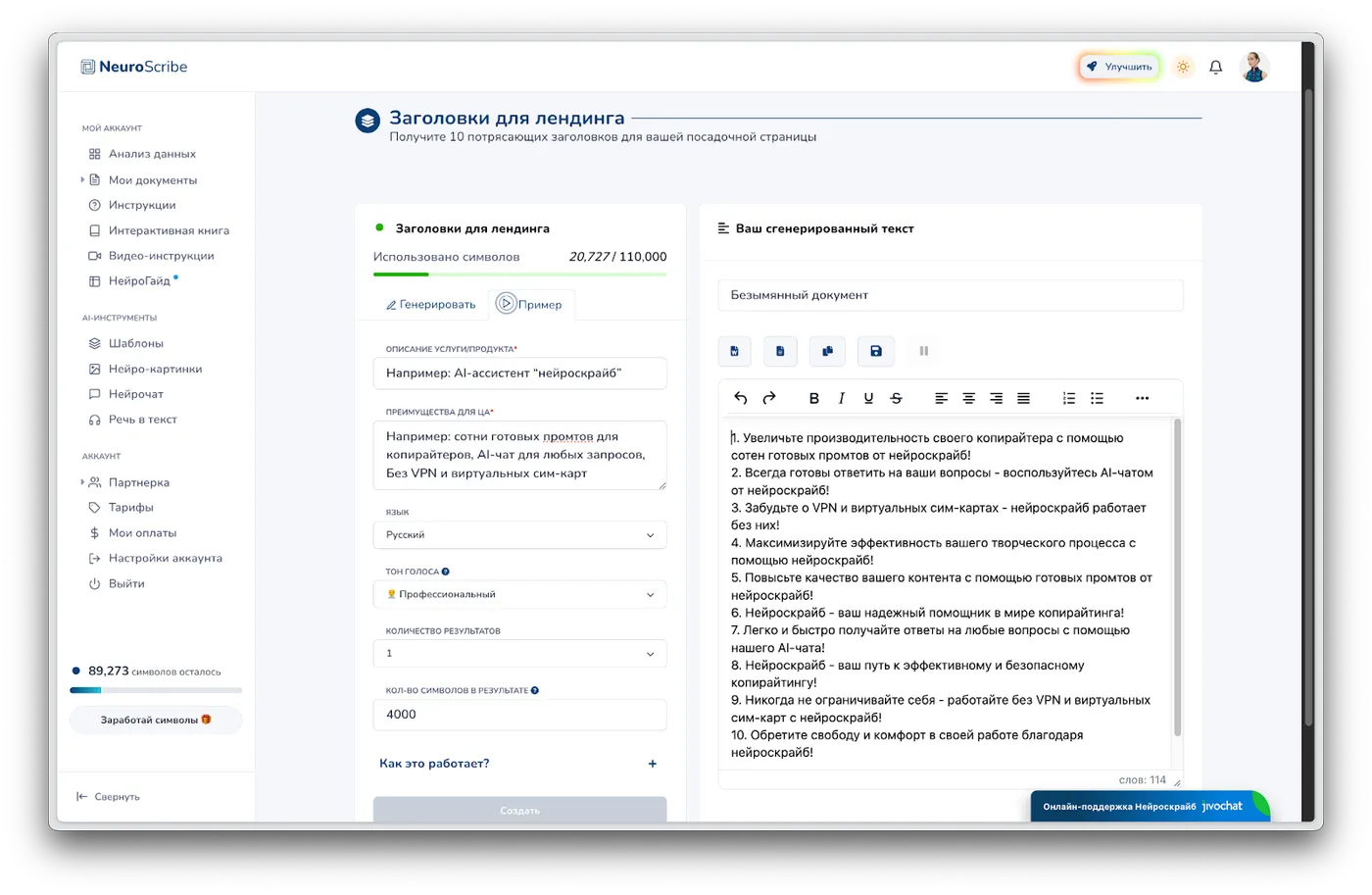
Task: Expand the Мои документы tree item
Action: pyautogui.click(x=82, y=180)
